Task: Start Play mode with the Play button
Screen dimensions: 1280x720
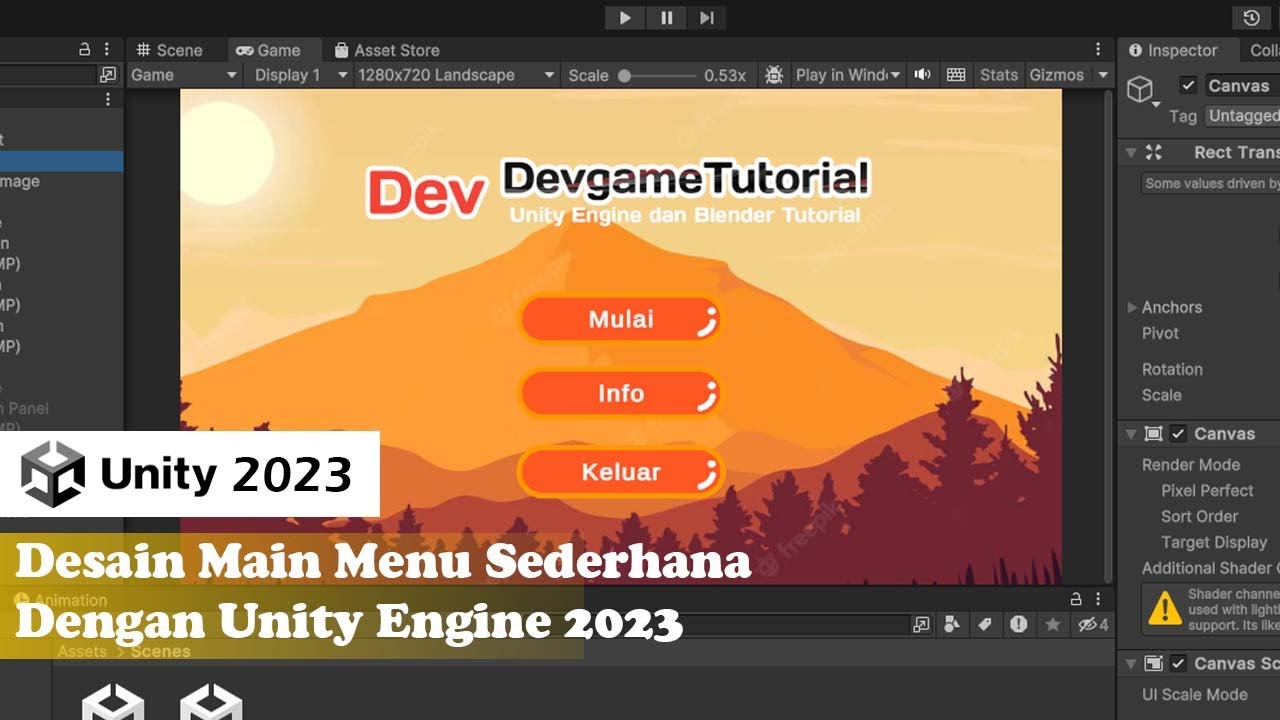Action: [625, 18]
